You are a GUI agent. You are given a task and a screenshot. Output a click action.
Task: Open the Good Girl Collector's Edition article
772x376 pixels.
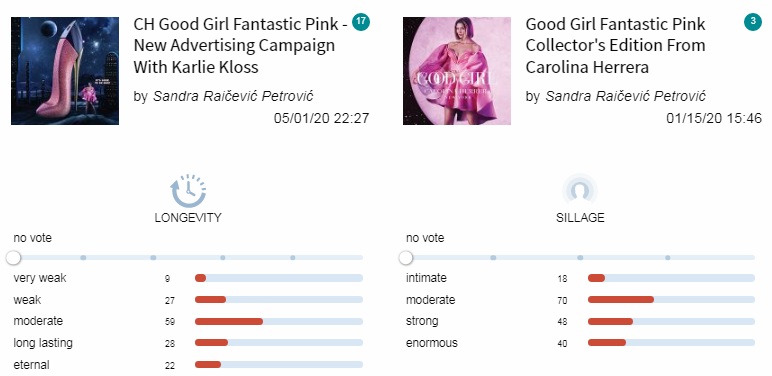[615, 45]
